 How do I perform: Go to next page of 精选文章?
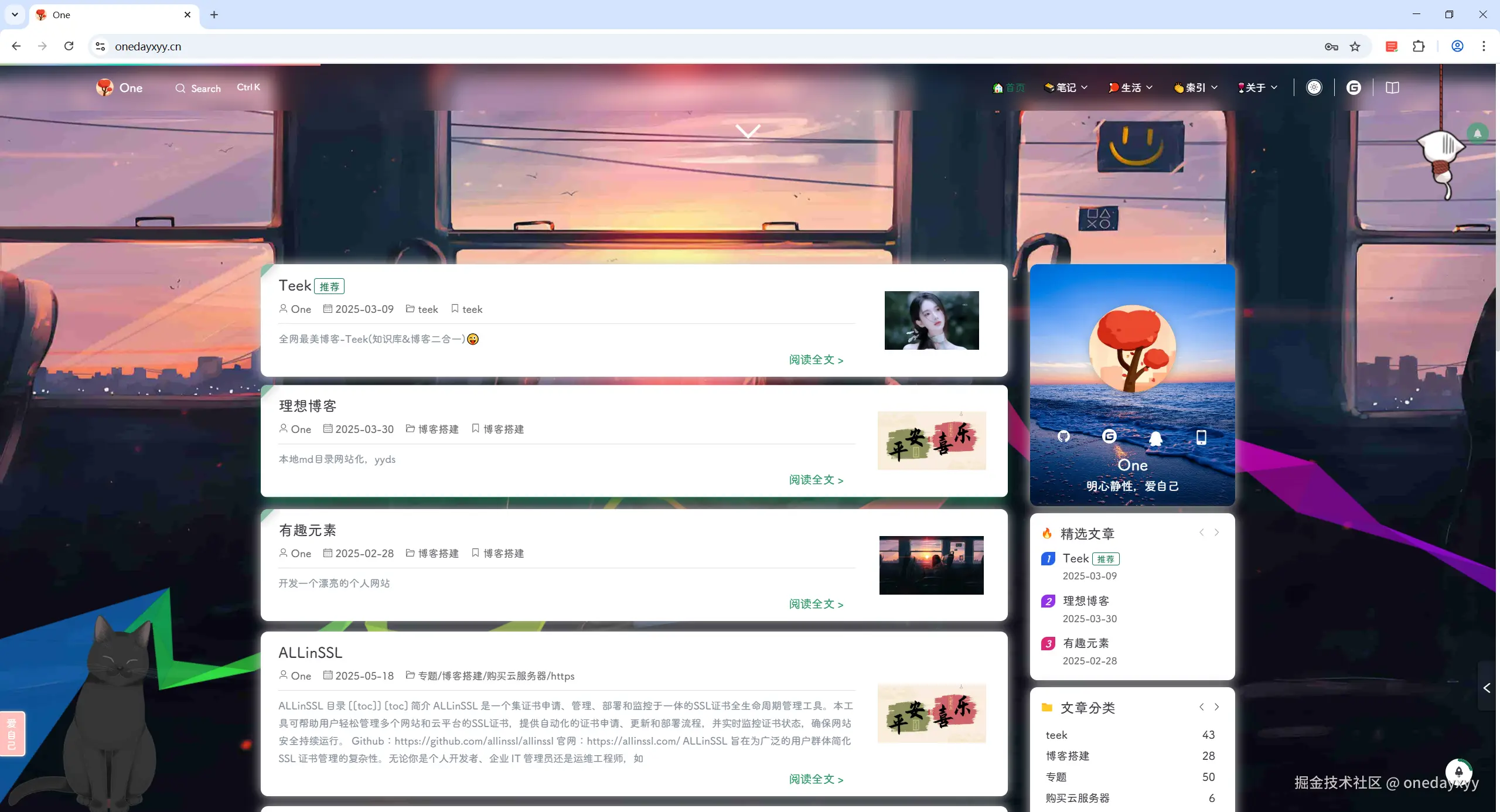pos(1216,532)
